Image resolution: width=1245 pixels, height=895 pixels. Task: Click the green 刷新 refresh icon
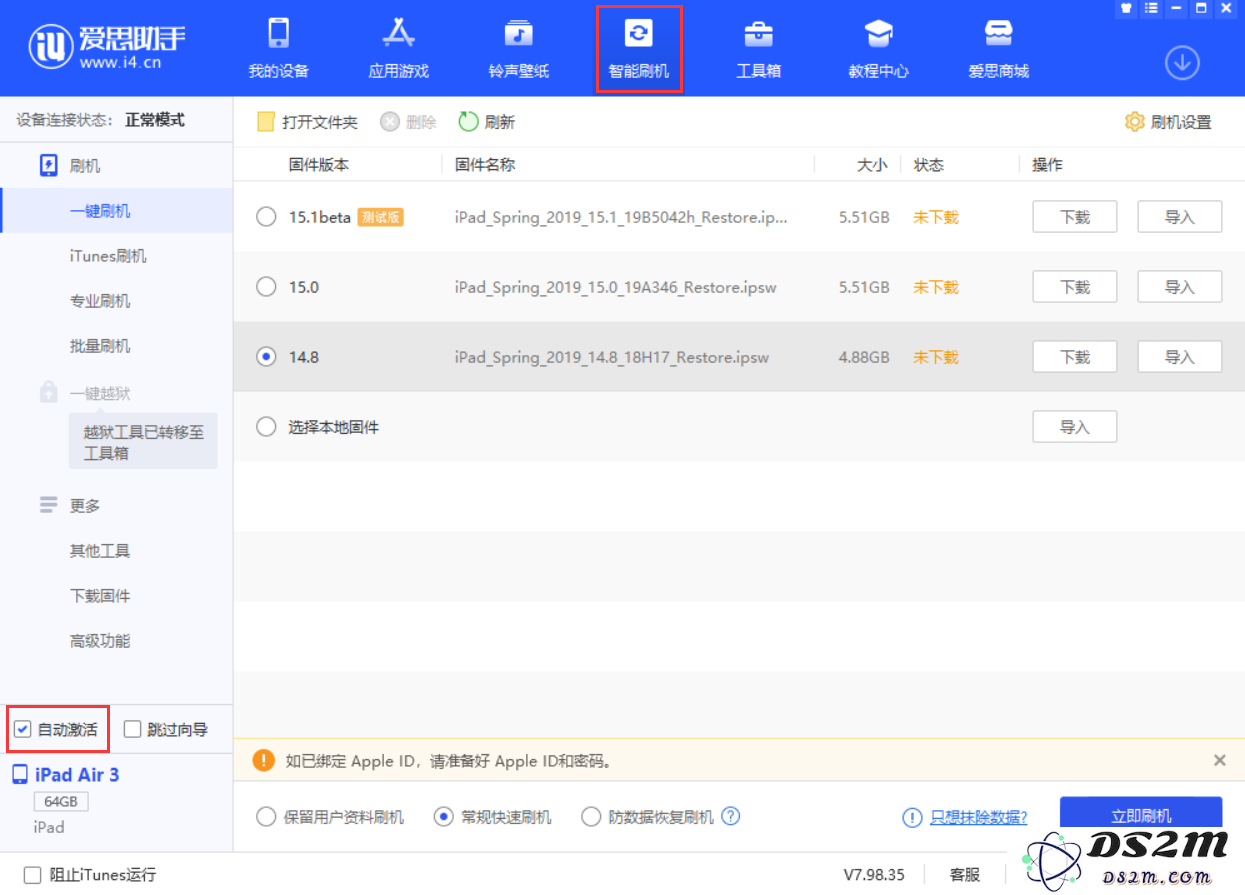coord(469,122)
